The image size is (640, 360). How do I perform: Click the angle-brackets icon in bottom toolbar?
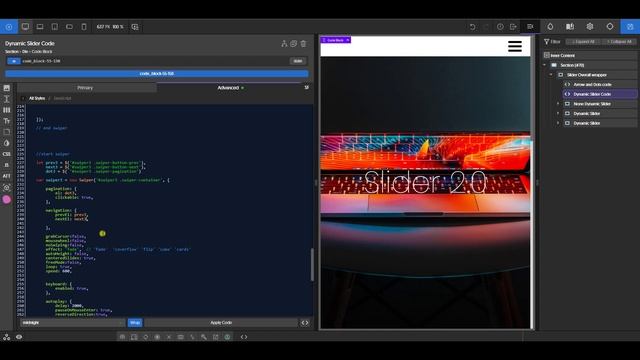coord(244,337)
